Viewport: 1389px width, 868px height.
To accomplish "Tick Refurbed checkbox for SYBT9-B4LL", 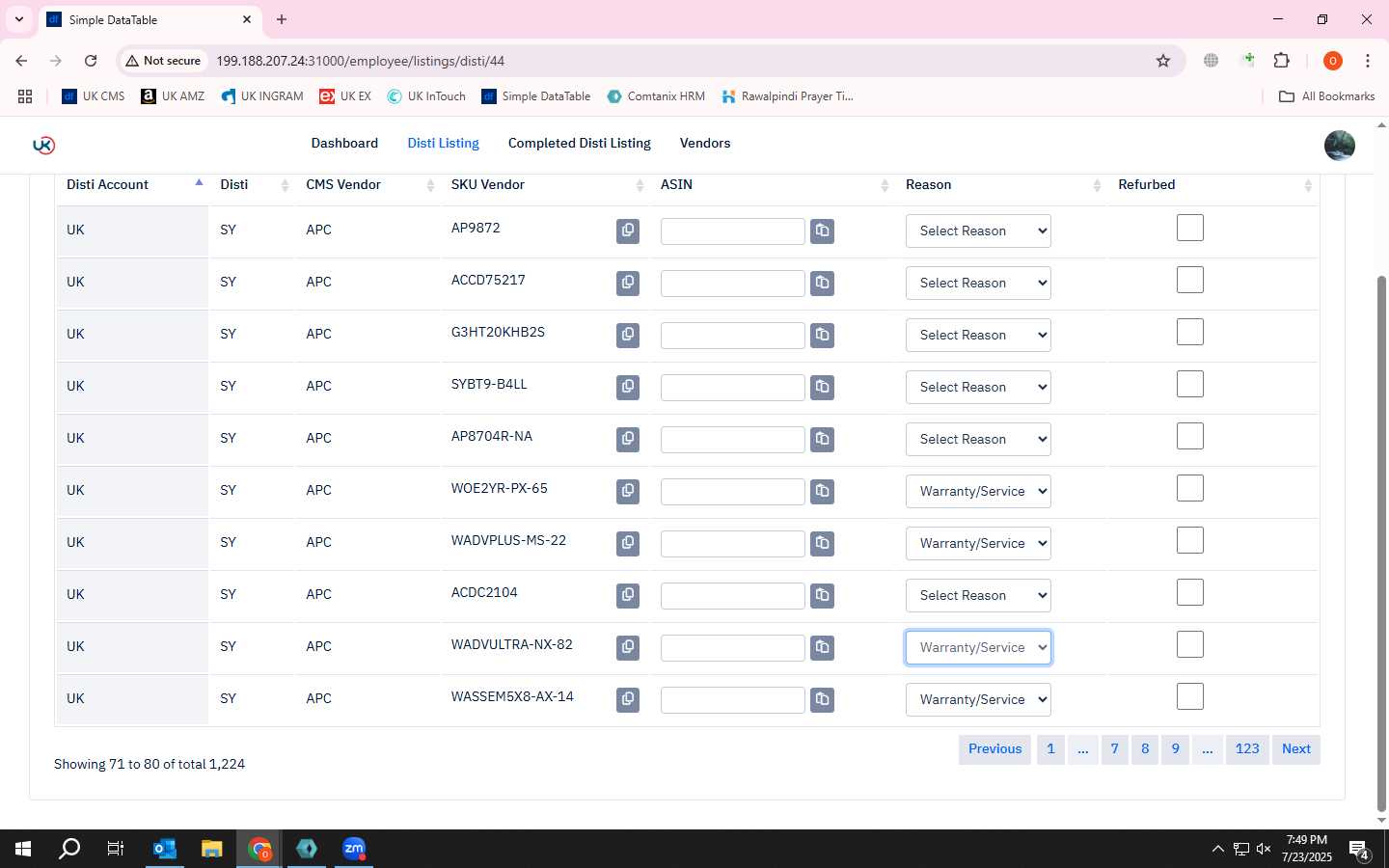I will pyautogui.click(x=1190, y=385).
